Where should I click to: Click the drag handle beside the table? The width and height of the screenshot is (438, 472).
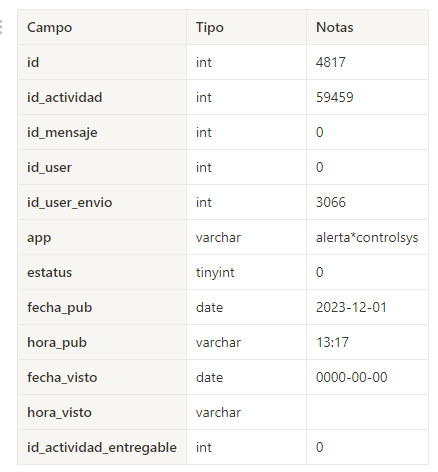tap(1, 27)
